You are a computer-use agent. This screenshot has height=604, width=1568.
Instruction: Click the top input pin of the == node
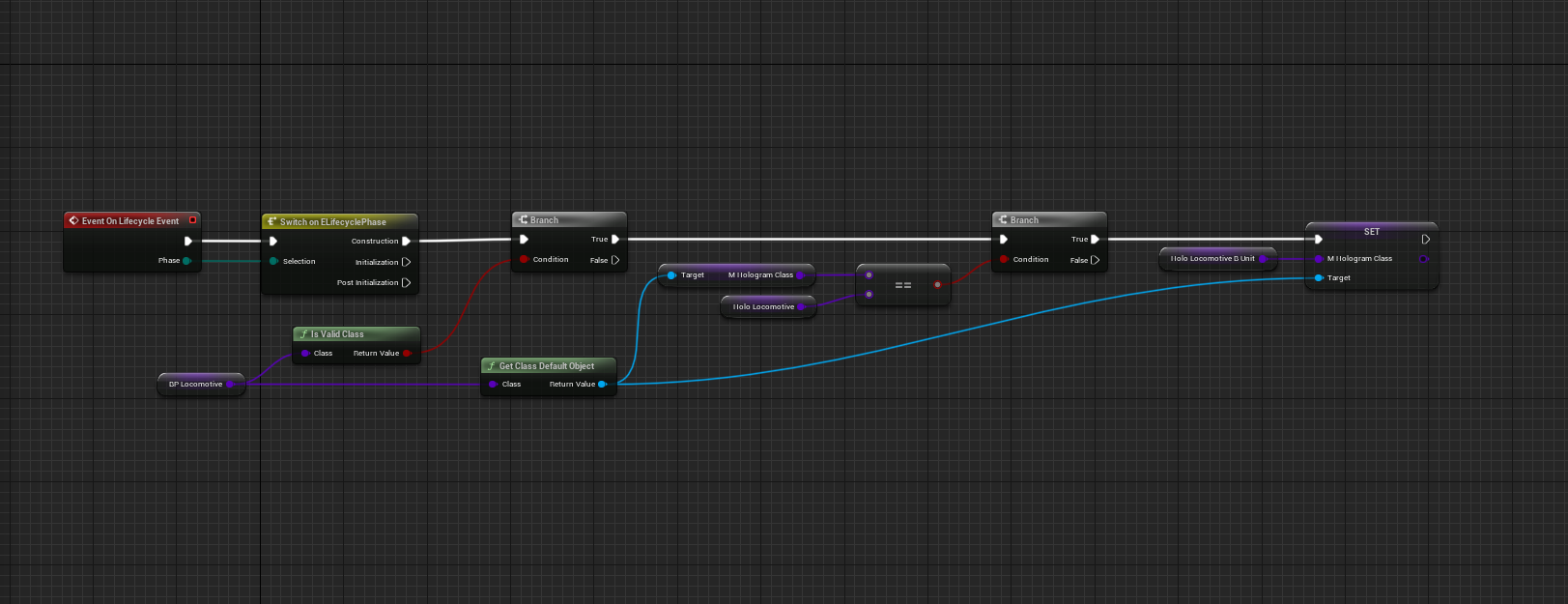click(x=870, y=275)
